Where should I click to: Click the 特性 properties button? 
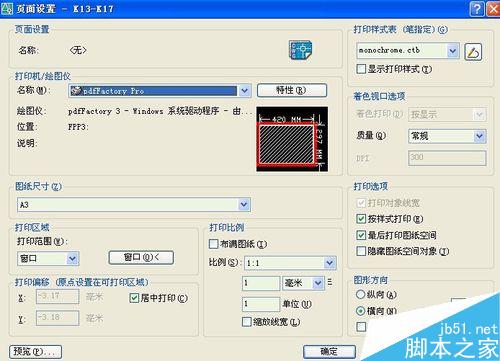[292, 90]
